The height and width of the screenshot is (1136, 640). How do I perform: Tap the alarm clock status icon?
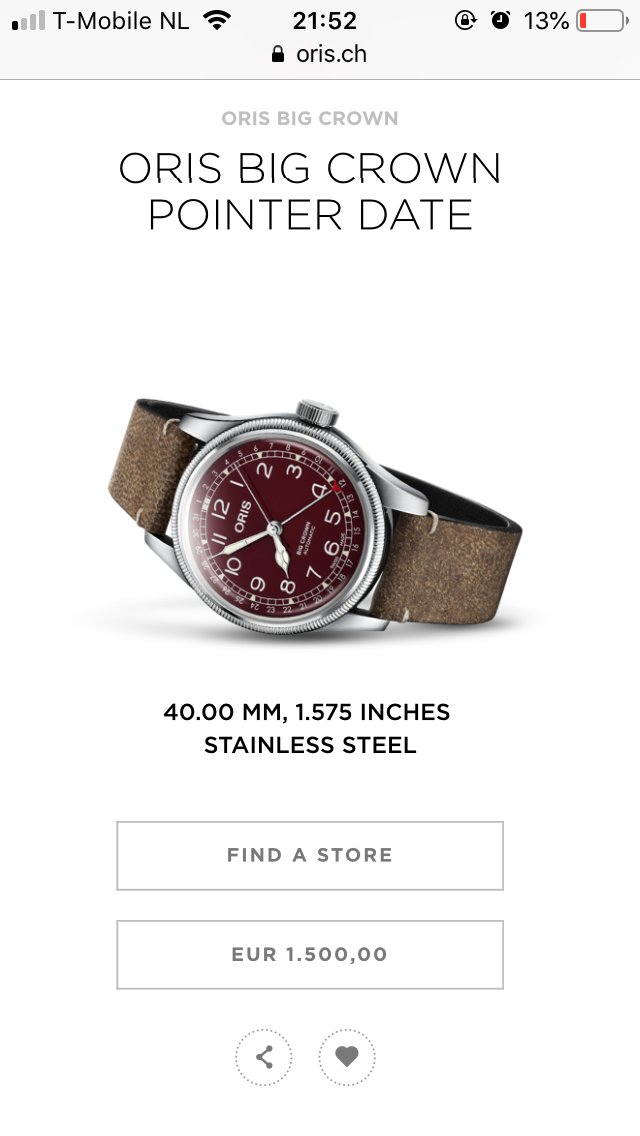pyautogui.click(x=500, y=20)
